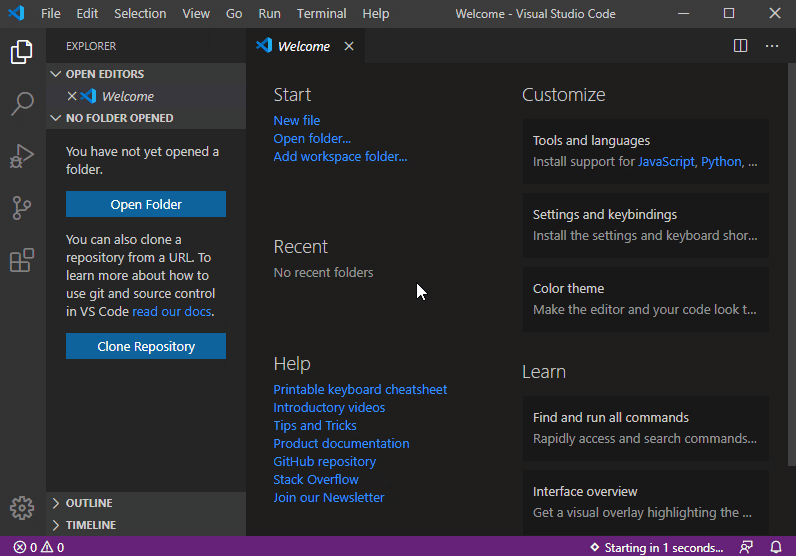Open the feedback icon in status bar
The width and height of the screenshot is (796, 556).
[746, 547]
